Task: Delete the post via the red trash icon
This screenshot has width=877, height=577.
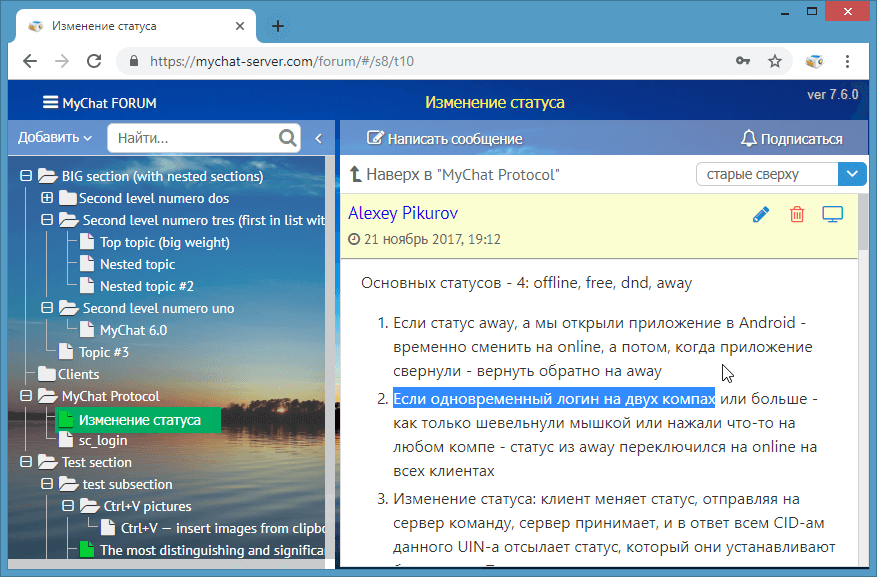Action: tap(797, 213)
